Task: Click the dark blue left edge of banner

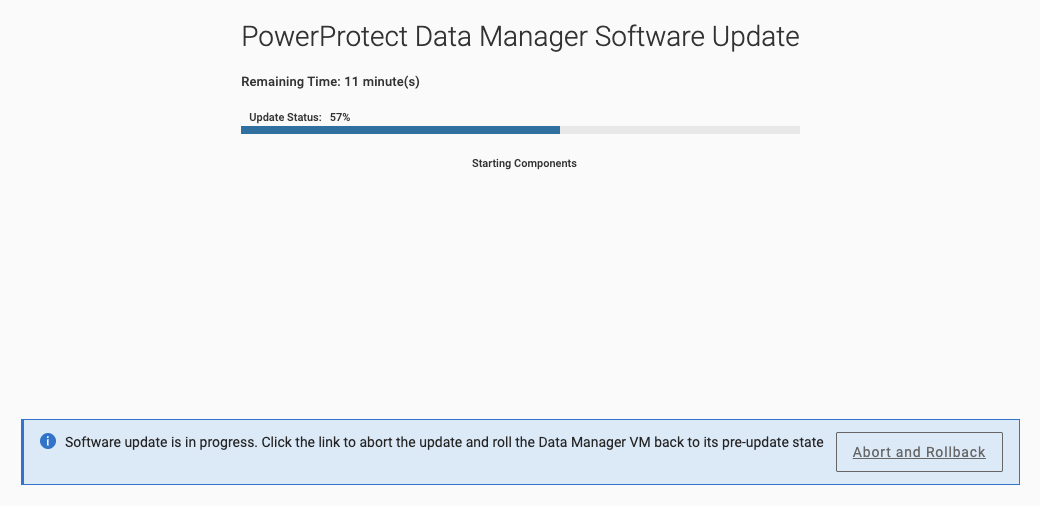Action: (x=23, y=452)
